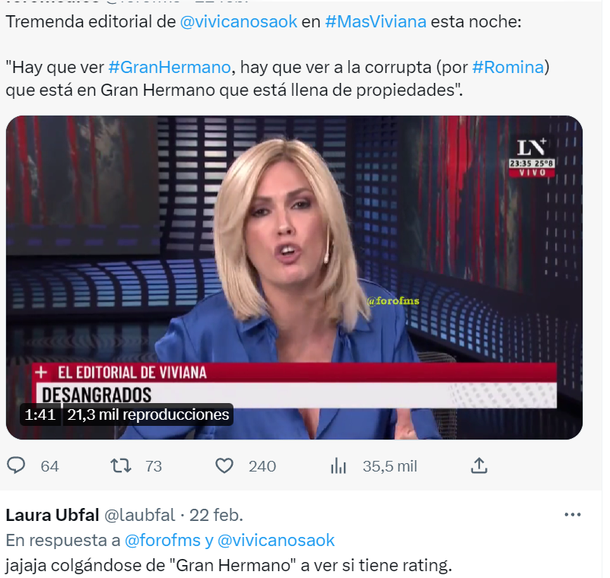Click the 73 retweets count
610x578 pixels.
click(x=154, y=466)
